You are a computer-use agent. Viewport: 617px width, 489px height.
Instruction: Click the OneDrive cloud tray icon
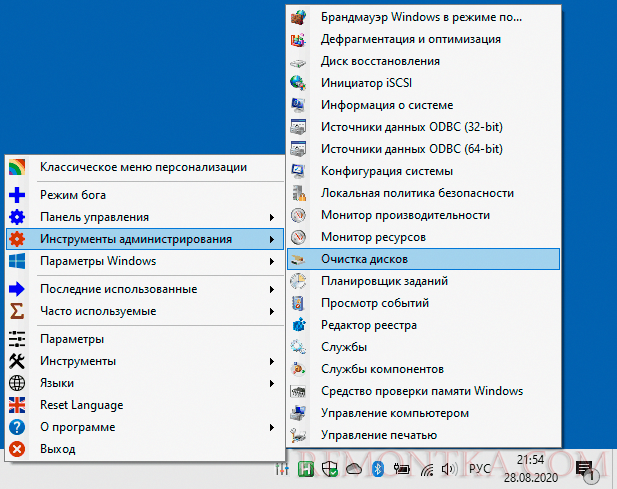pos(354,469)
